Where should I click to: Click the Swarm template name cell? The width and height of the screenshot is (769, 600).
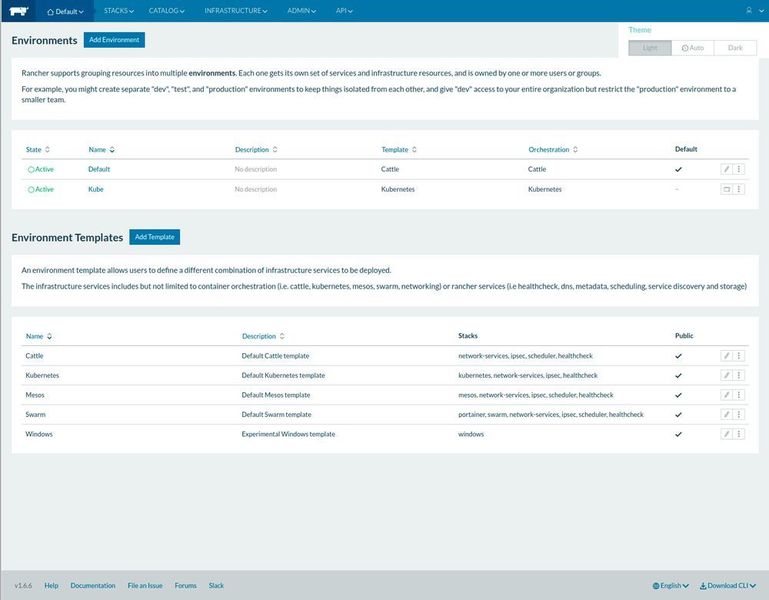[35, 415]
